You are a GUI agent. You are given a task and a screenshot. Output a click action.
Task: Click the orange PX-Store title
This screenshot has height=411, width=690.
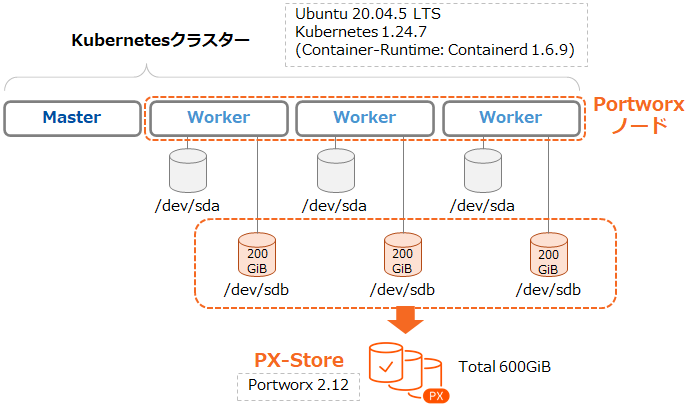(x=299, y=360)
